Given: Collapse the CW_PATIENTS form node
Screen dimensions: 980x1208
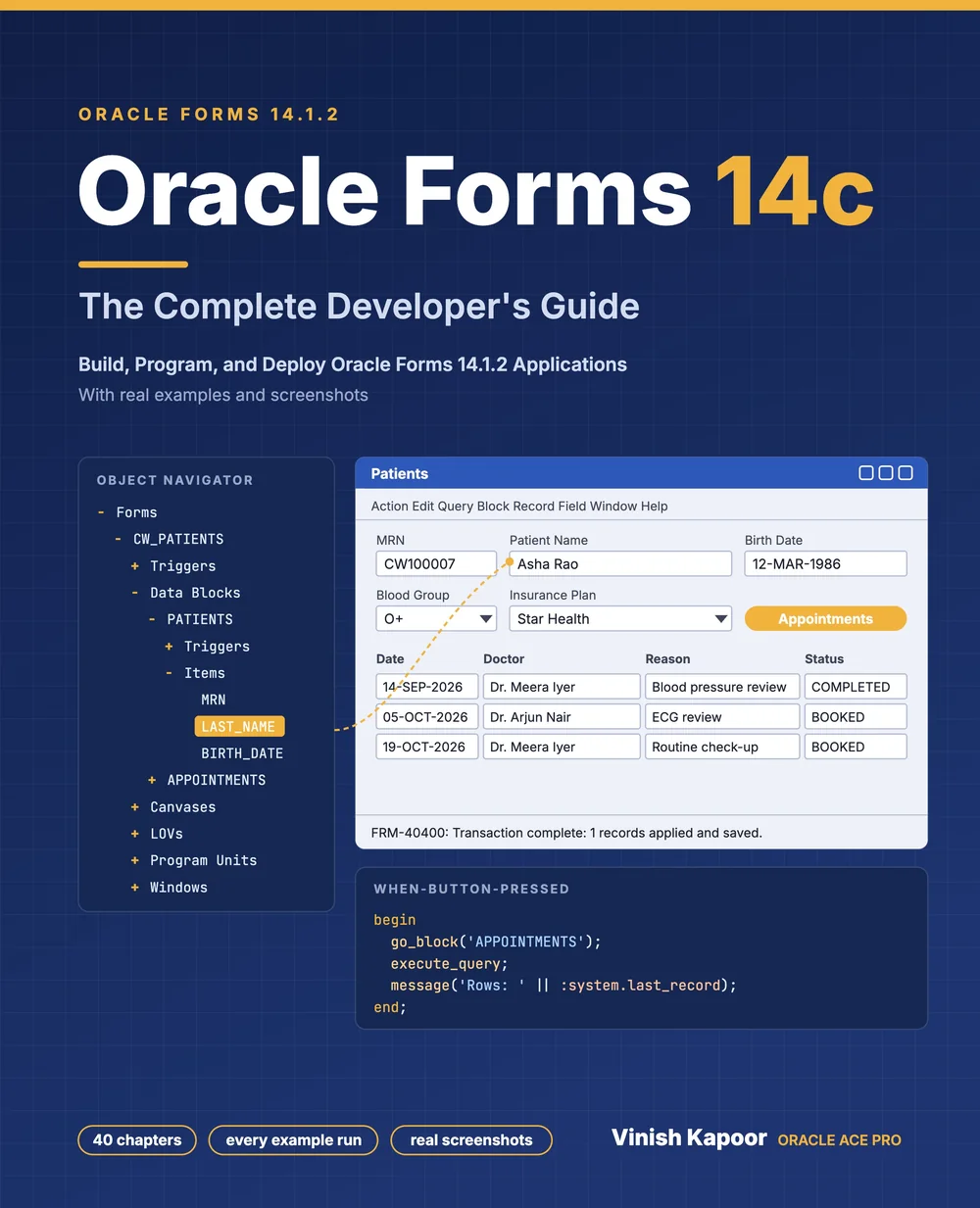Looking at the screenshot, I should coord(118,539).
